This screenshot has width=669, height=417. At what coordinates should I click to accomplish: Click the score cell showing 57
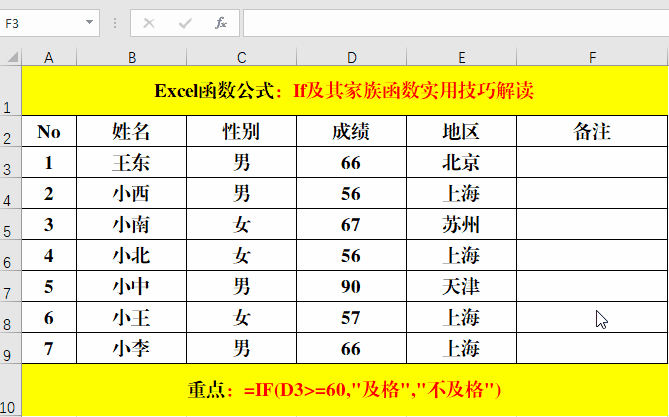[352, 317]
